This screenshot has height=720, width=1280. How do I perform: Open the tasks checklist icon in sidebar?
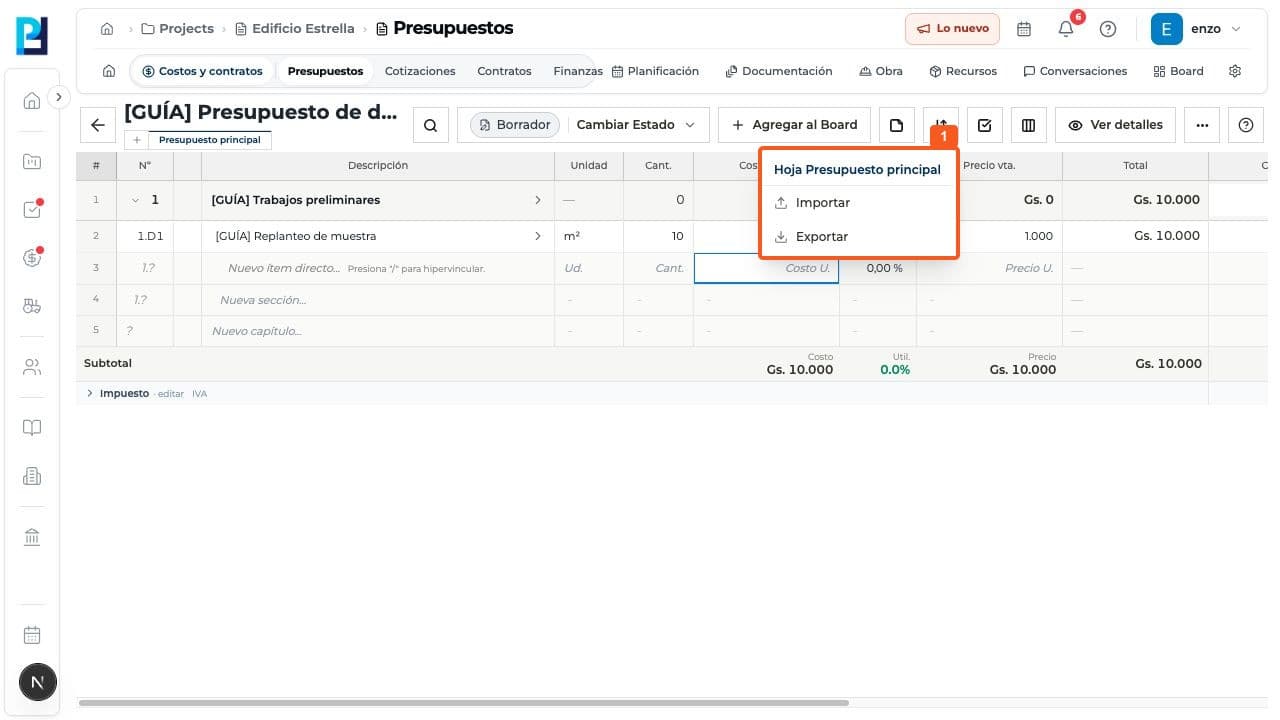[x=32, y=209]
